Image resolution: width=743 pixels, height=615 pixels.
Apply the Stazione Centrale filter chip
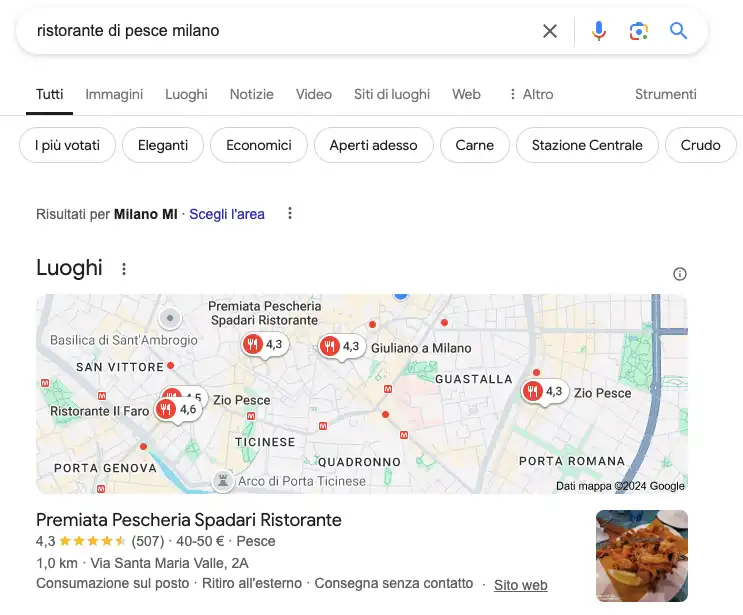587,145
